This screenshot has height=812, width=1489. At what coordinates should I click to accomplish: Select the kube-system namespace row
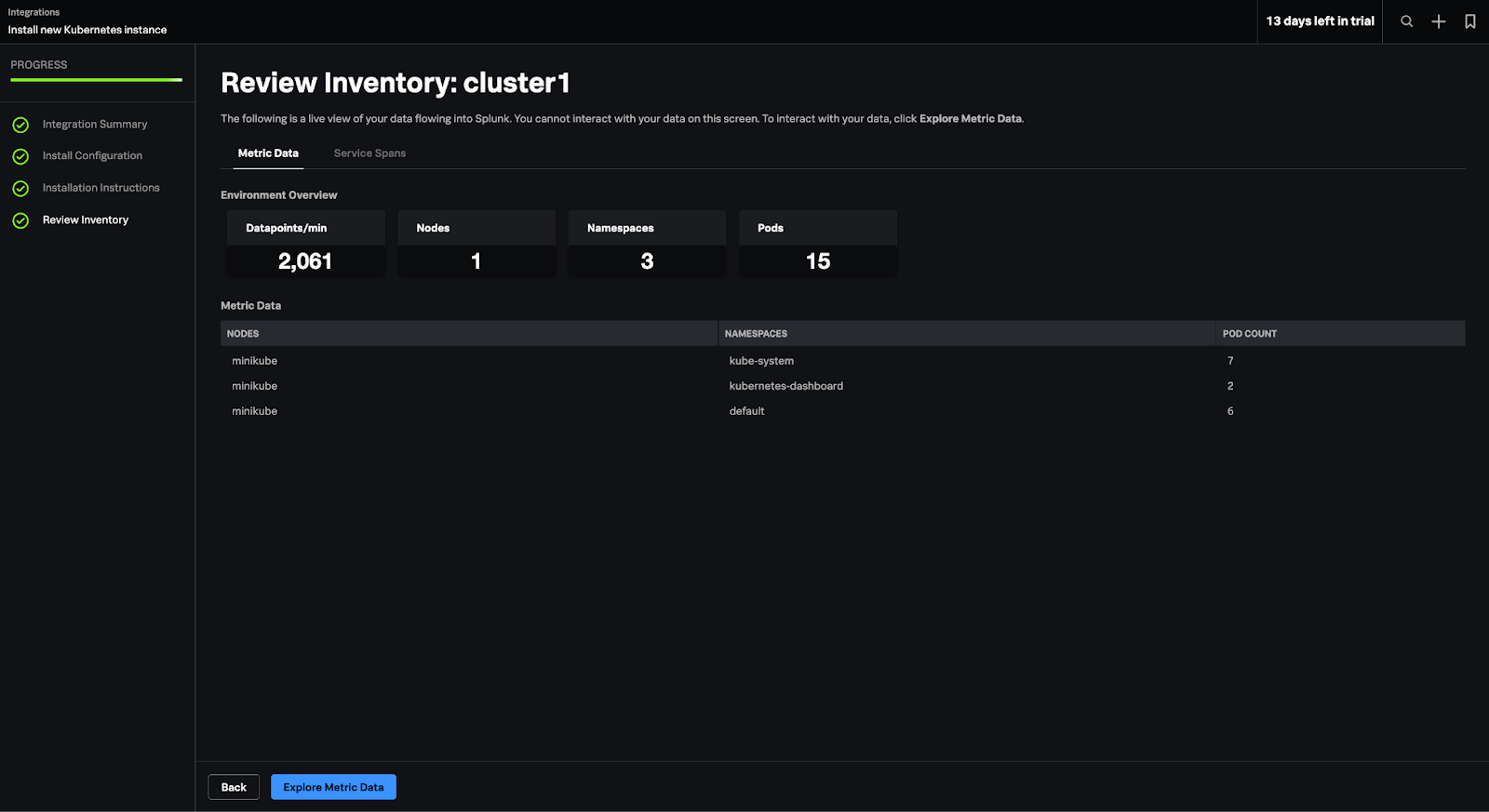point(761,361)
